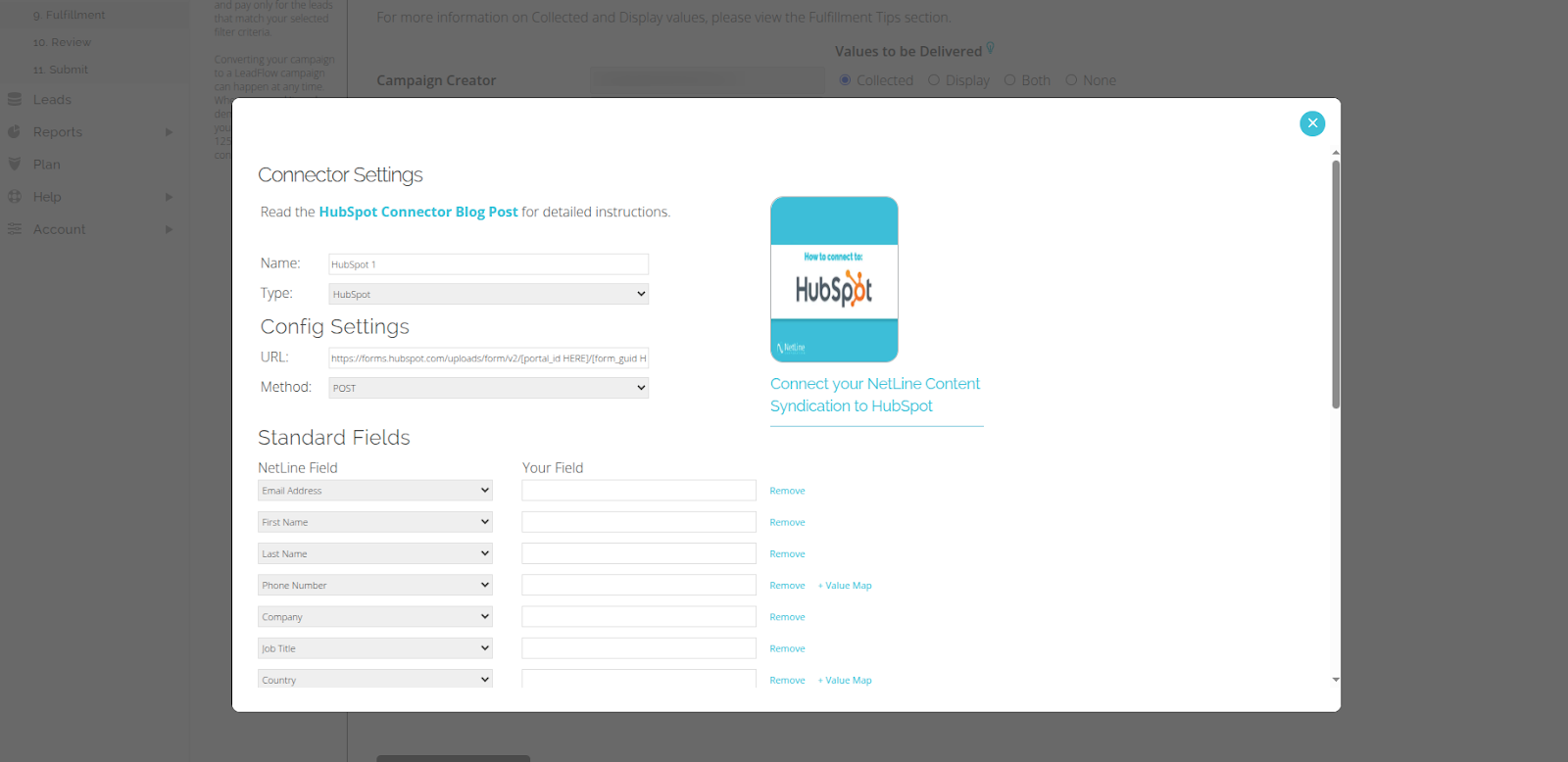This screenshot has height=762, width=1568.
Task: Open Plan in the sidebar
Action: coord(47,165)
